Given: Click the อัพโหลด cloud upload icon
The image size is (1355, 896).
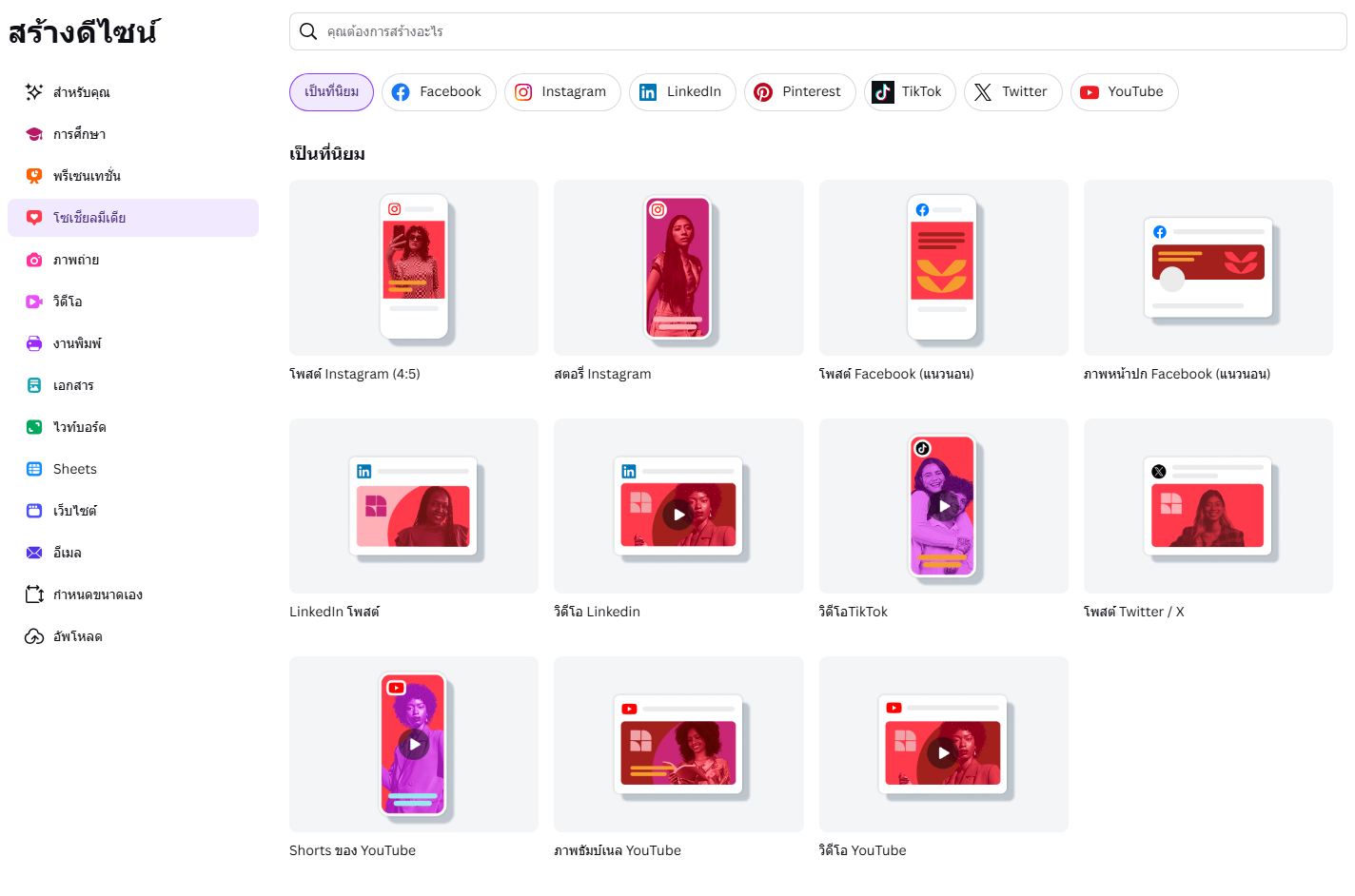Looking at the screenshot, I should pyautogui.click(x=34, y=636).
